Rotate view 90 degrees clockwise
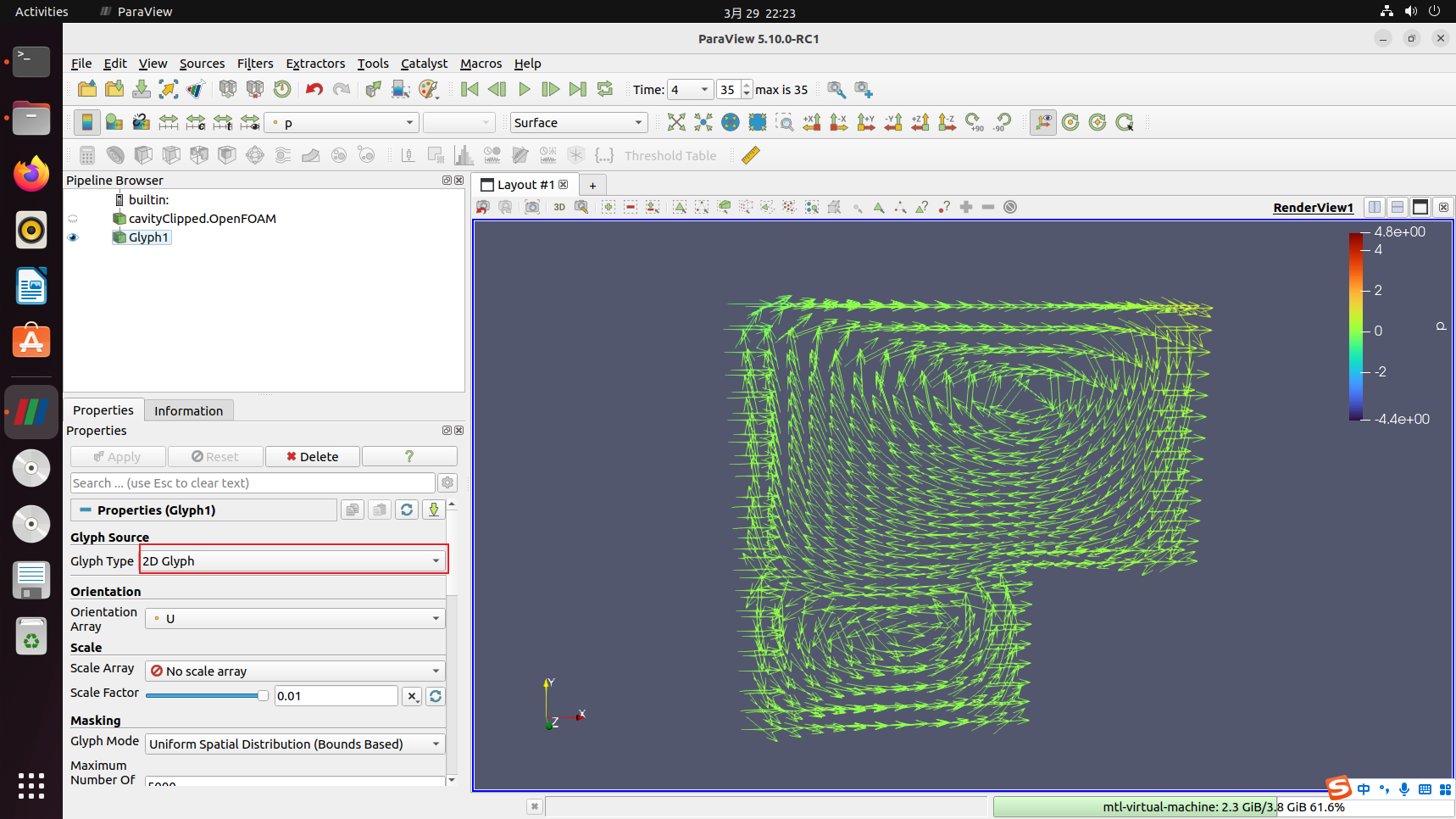 [975, 122]
